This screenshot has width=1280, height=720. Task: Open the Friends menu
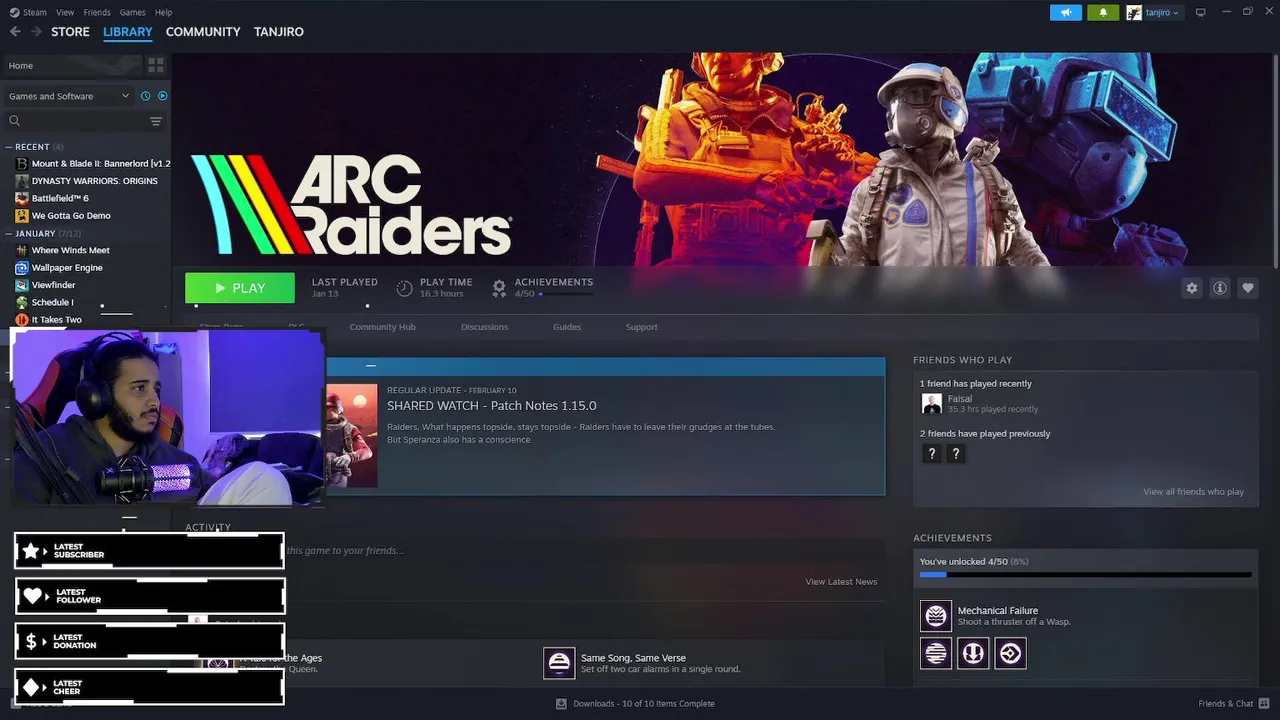tap(97, 12)
